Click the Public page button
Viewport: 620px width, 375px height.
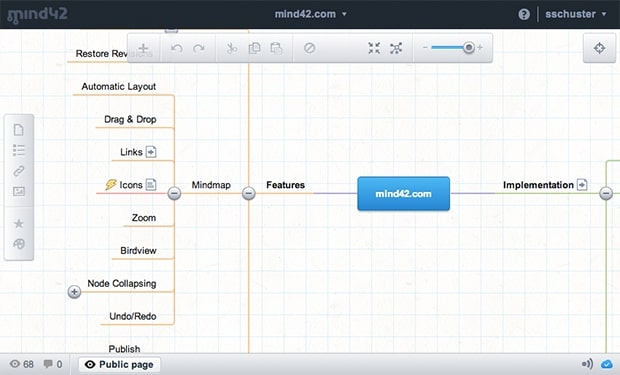(x=119, y=364)
